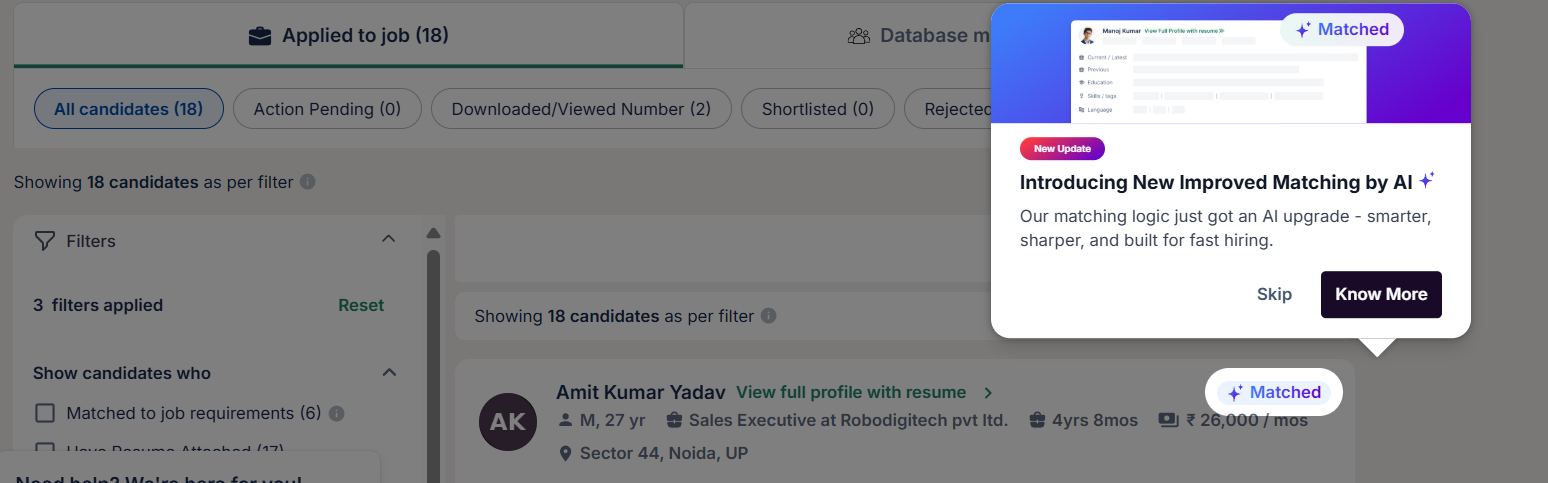
Task: Switch to the 'Applied to job (18)' tab
Action: pyautogui.click(x=348, y=36)
